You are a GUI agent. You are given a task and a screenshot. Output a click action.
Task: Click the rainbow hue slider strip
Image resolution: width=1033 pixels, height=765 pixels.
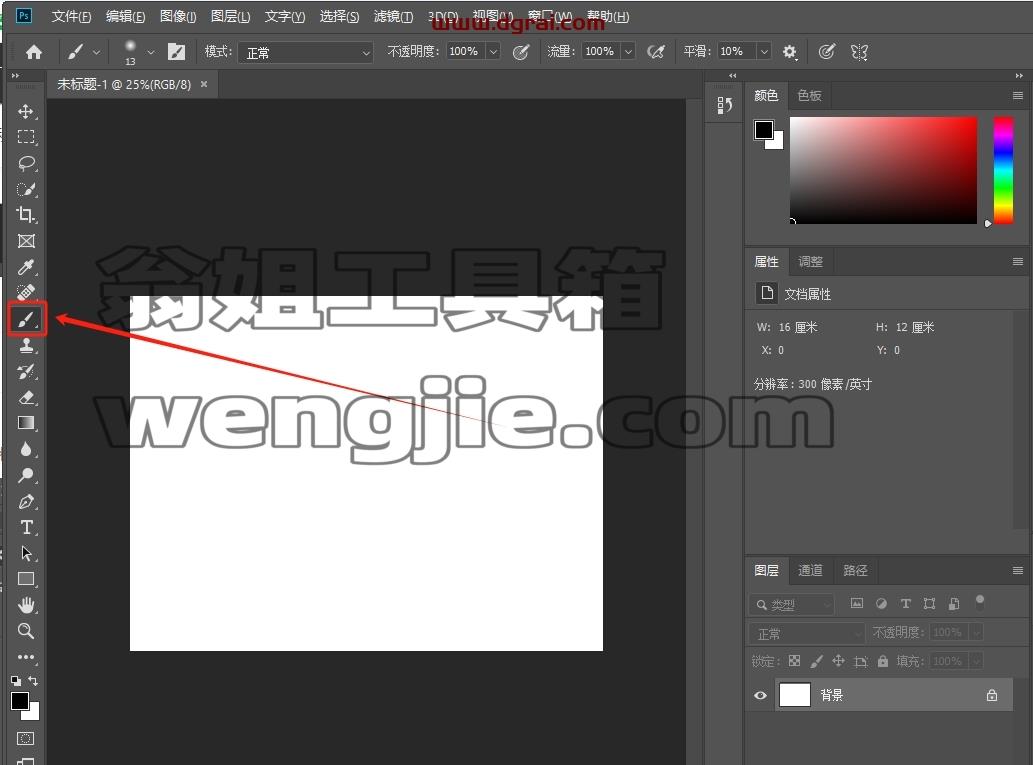[1003, 170]
